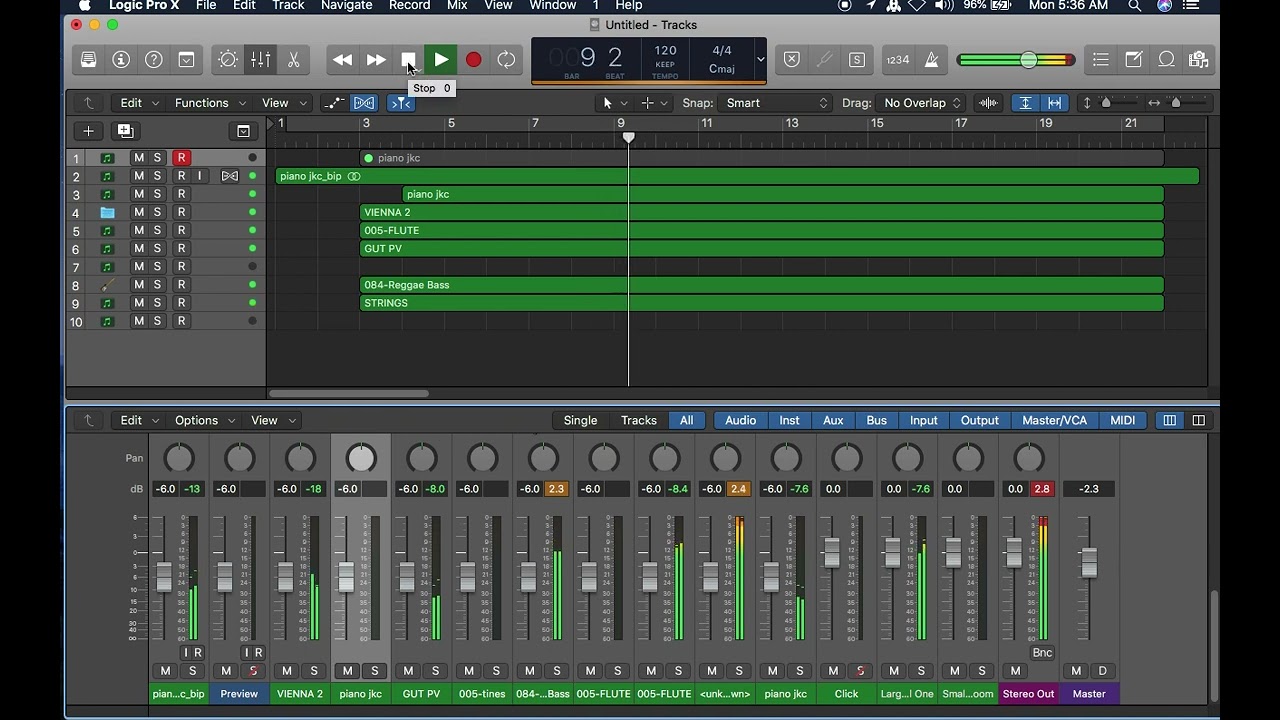Click the Forward transport button
This screenshot has height=720, width=1280.
(x=376, y=60)
